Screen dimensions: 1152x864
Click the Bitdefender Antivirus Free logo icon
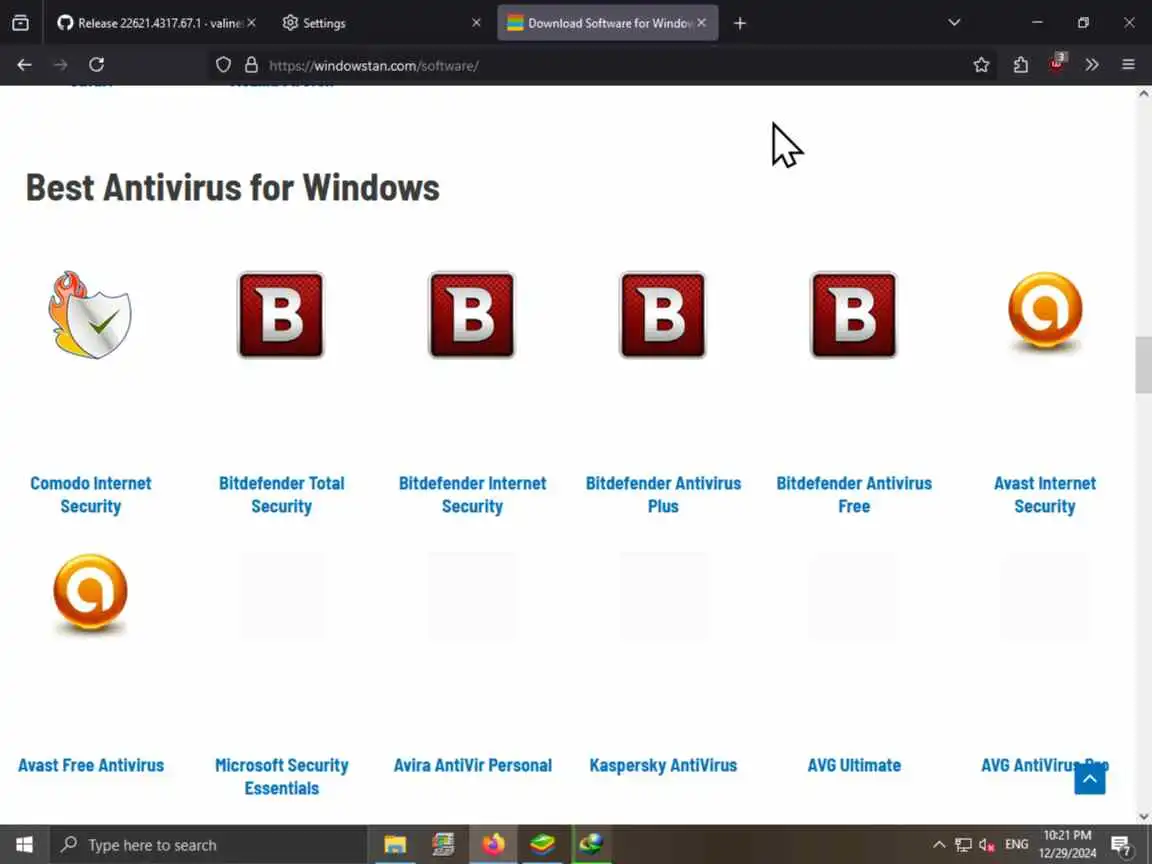click(854, 314)
